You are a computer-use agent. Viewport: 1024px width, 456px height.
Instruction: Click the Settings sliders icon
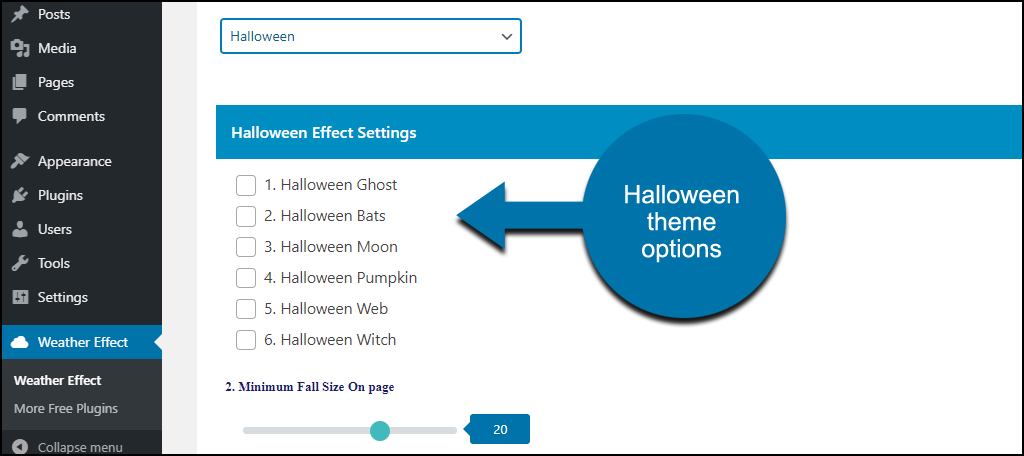pyautogui.click(x=21, y=297)
